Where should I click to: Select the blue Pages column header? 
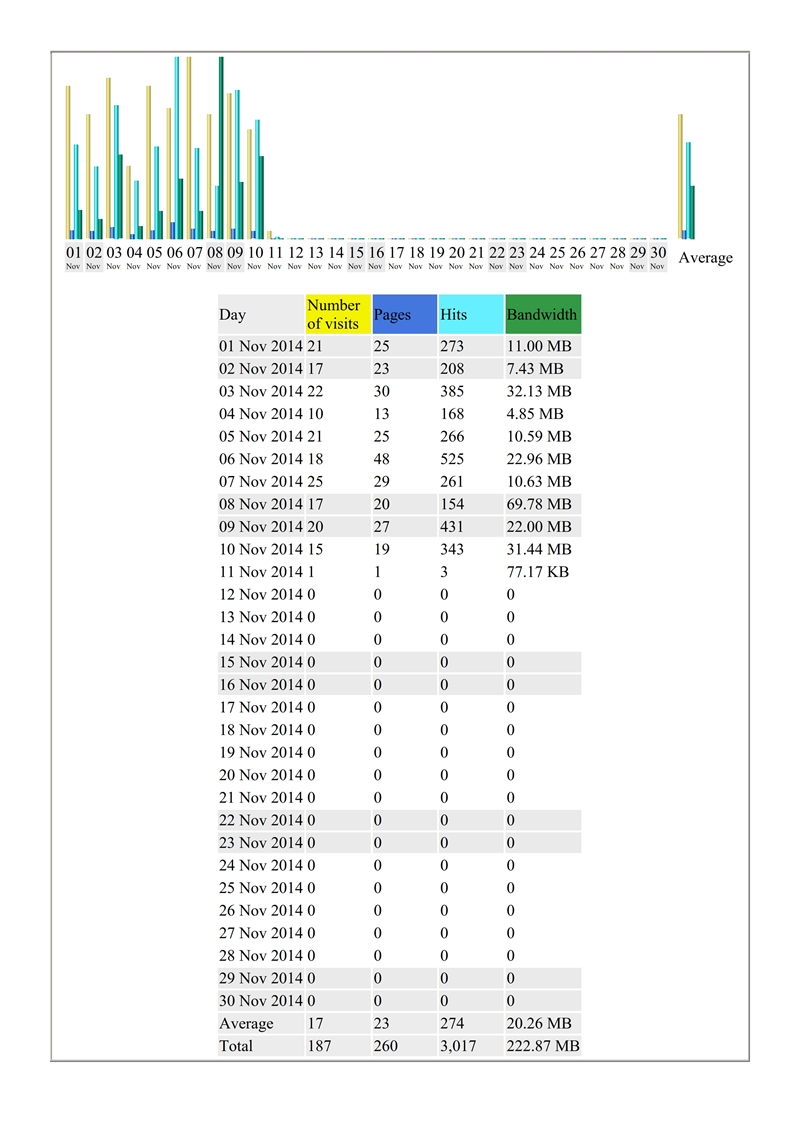[x=404, y=314]
